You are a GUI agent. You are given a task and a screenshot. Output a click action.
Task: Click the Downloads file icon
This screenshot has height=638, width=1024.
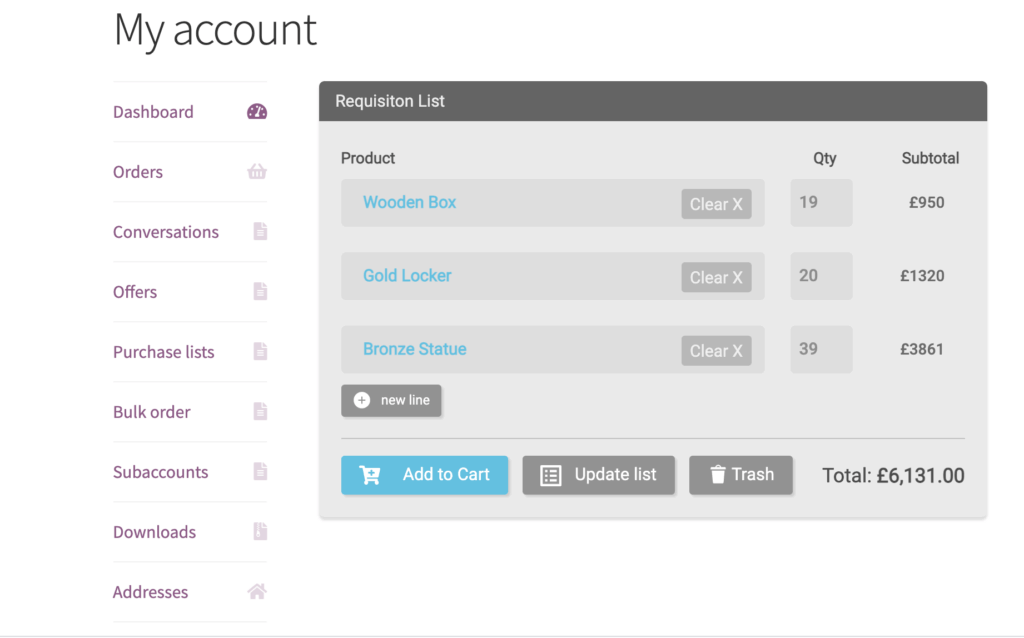pyautogui.click(x=260, y=532)
